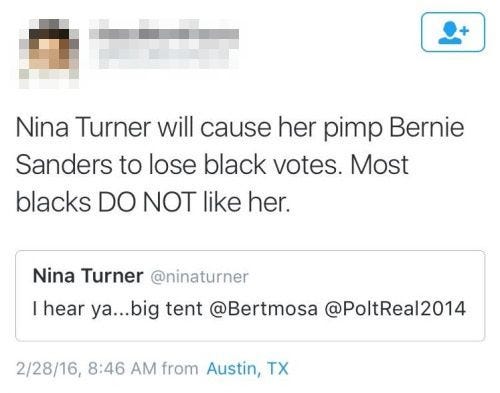Viewport: 500px width, 393px height.
Task: Click the words 'Bernie' in the tweet
Action: coord(426,127)
